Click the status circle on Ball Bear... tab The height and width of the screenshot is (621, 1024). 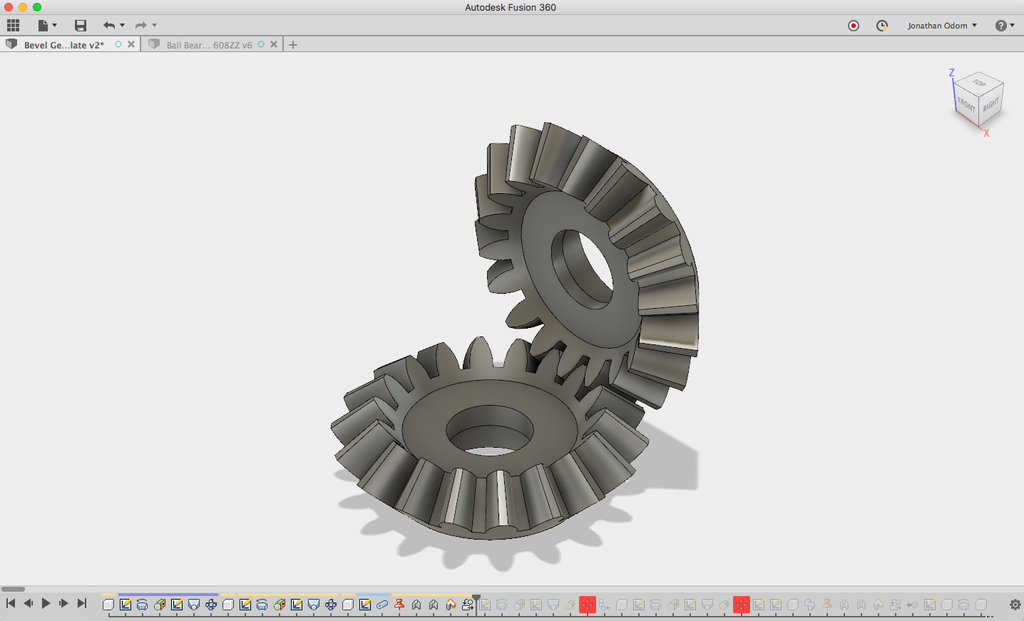point(261,44)
